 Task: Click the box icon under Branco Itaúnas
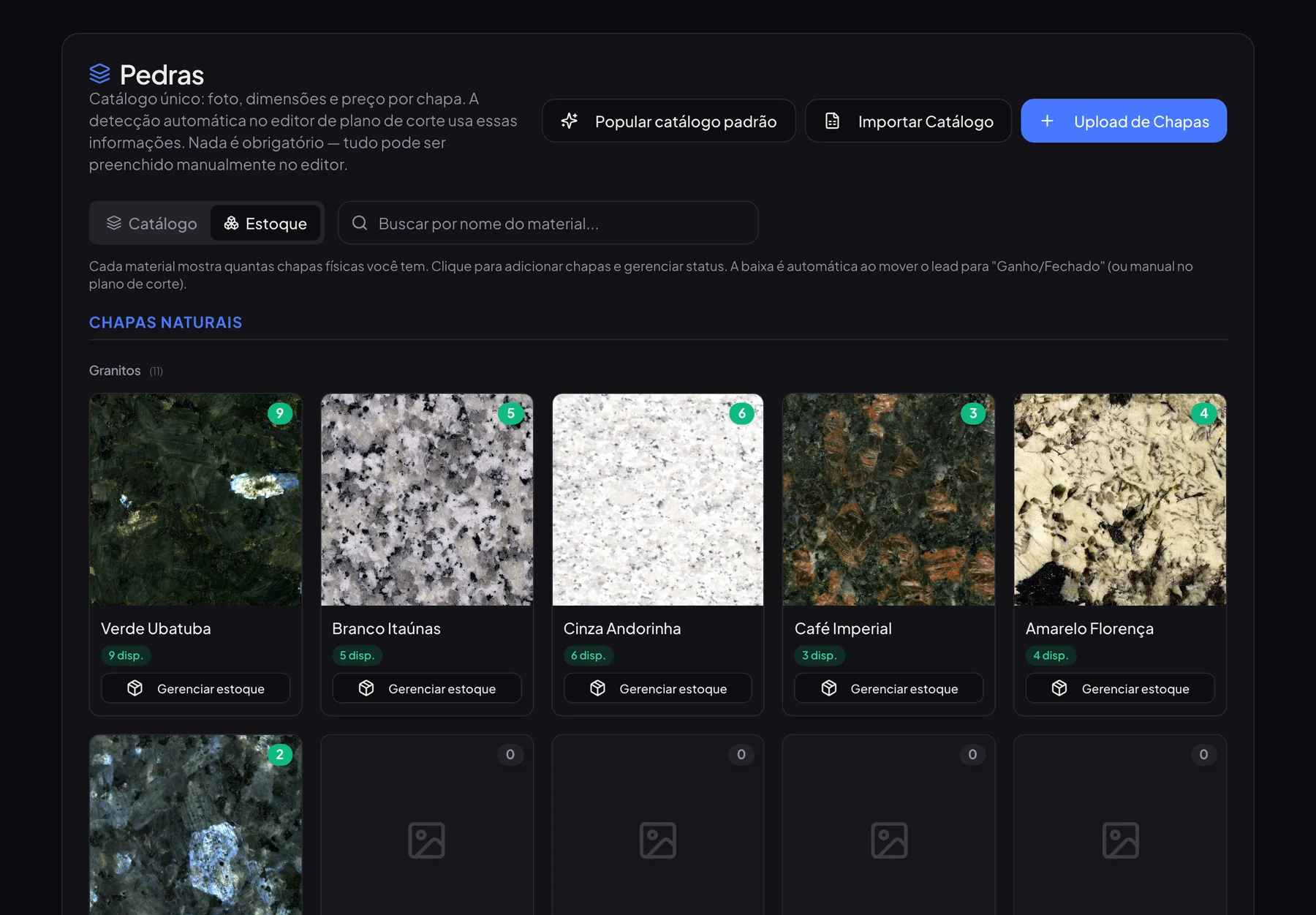coord(366,688)
